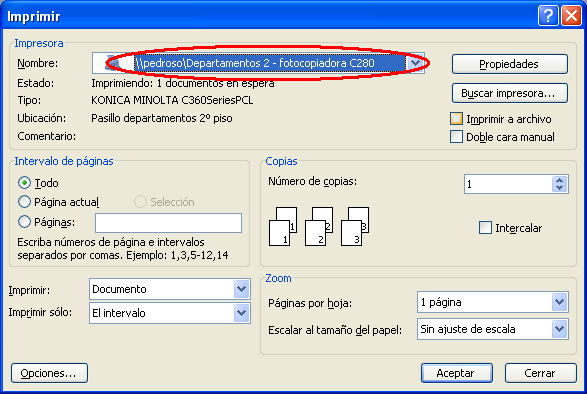
Task: Open the Imprimir Documento dropdown
Action: (x=241, y=289)
